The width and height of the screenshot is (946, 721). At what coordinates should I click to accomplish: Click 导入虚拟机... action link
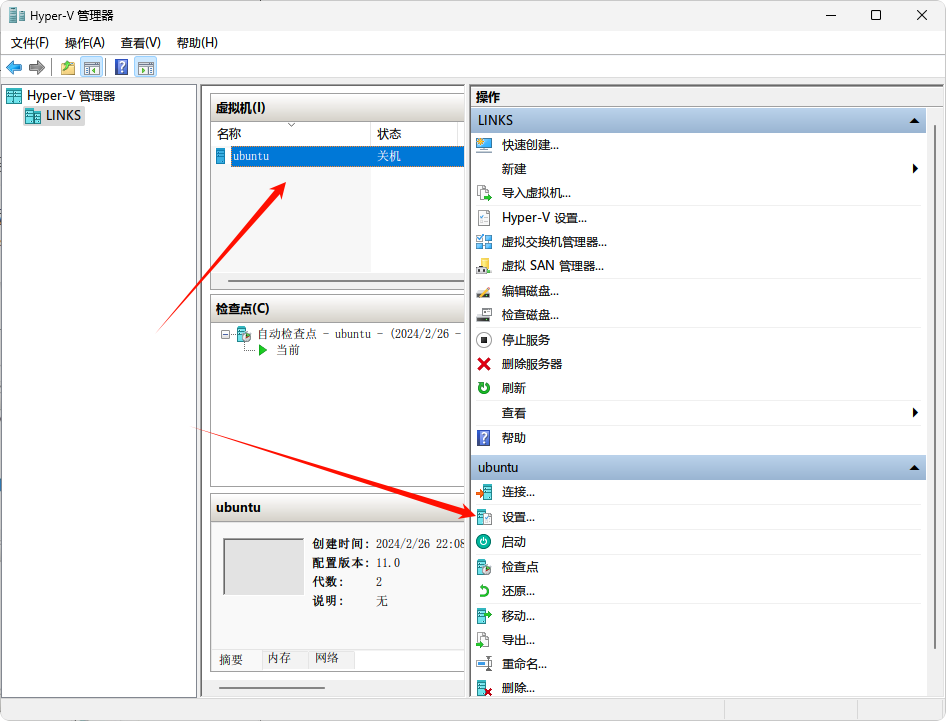[536, 193]
